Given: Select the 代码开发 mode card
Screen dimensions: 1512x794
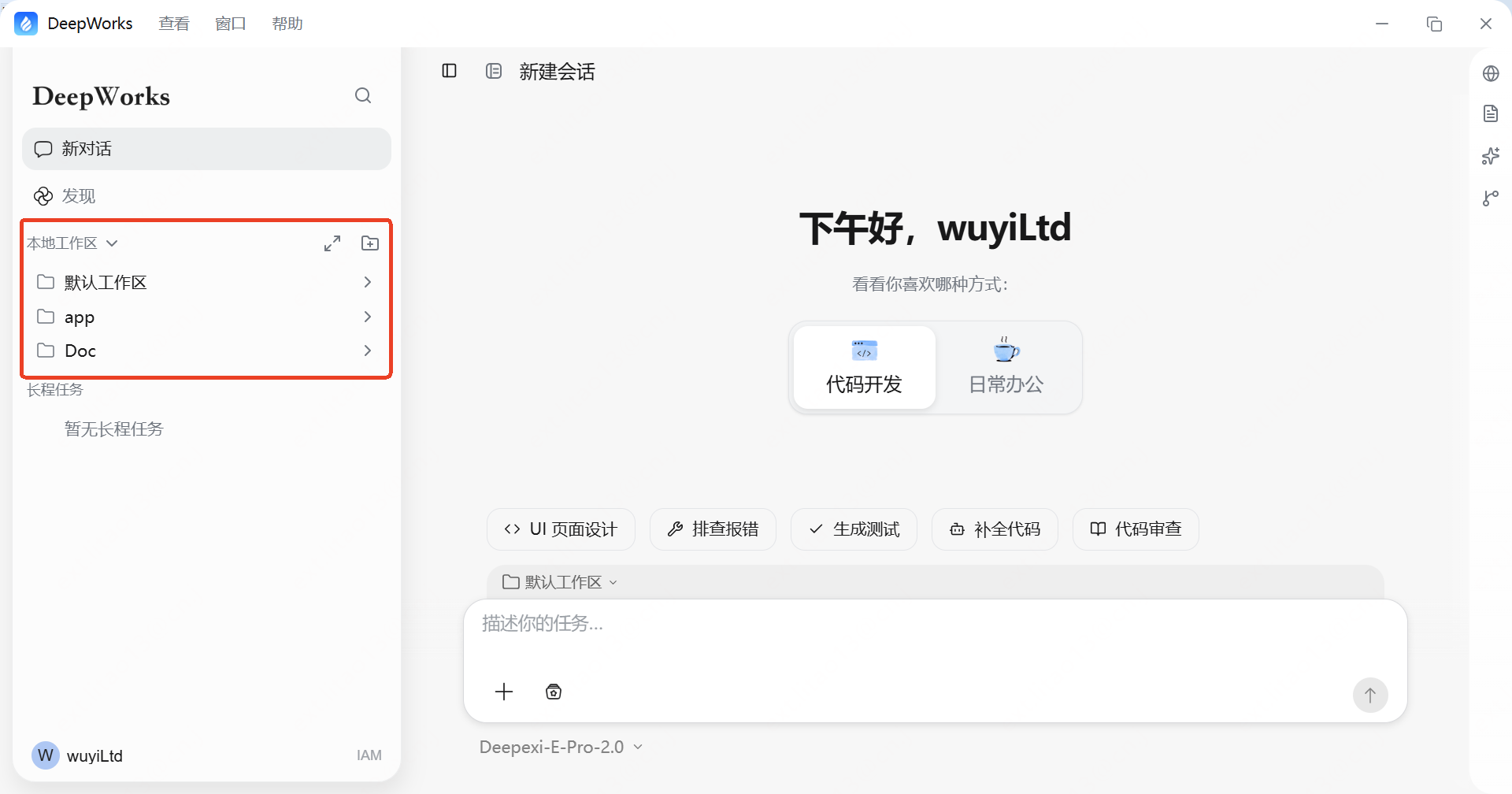Looking at the screenshot, I should click(864, 367).
